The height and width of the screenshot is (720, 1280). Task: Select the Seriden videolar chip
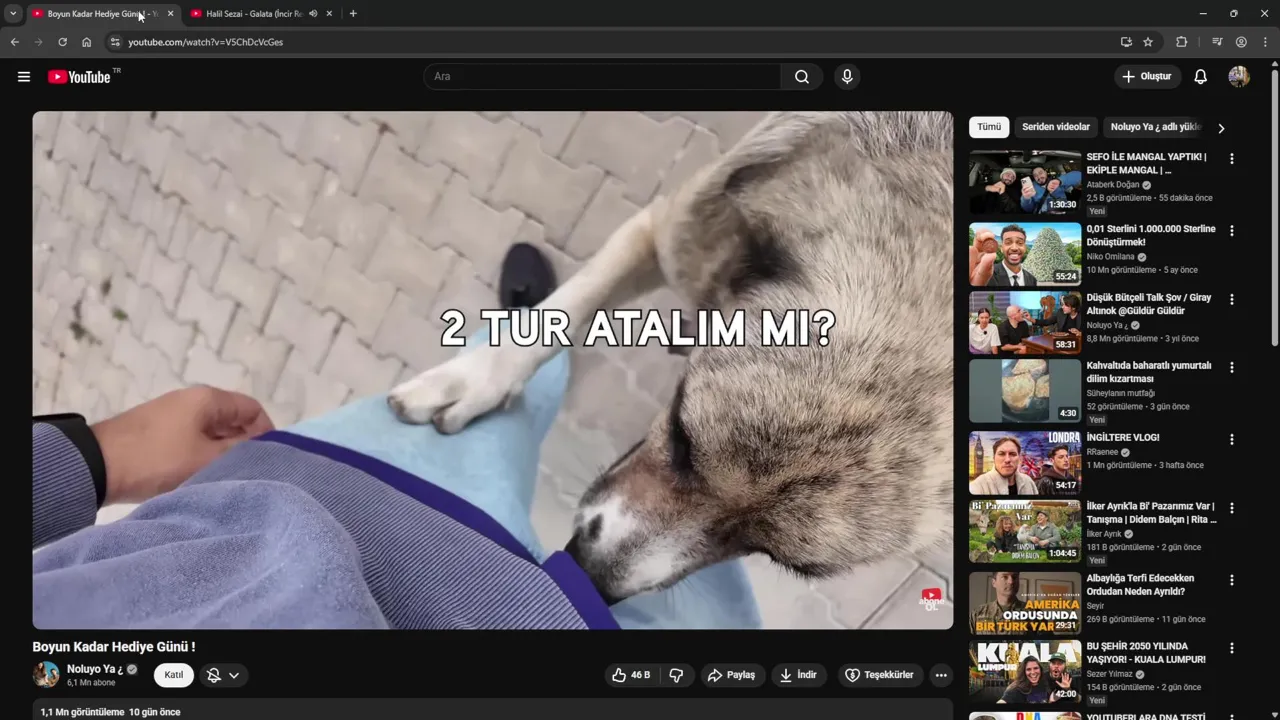pos(1056,127)
